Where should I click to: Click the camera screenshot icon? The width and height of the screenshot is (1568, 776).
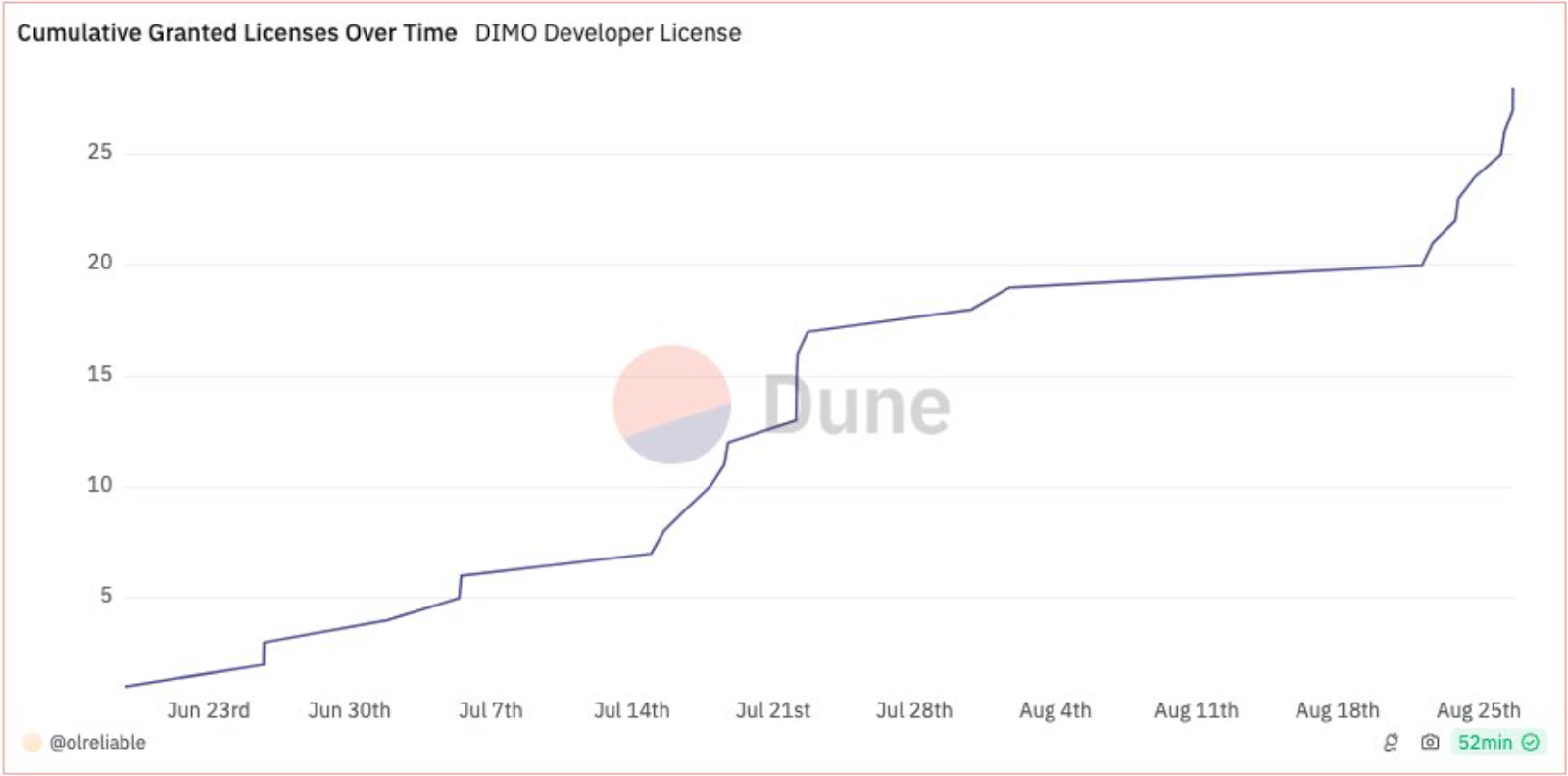coord(1430,743)
